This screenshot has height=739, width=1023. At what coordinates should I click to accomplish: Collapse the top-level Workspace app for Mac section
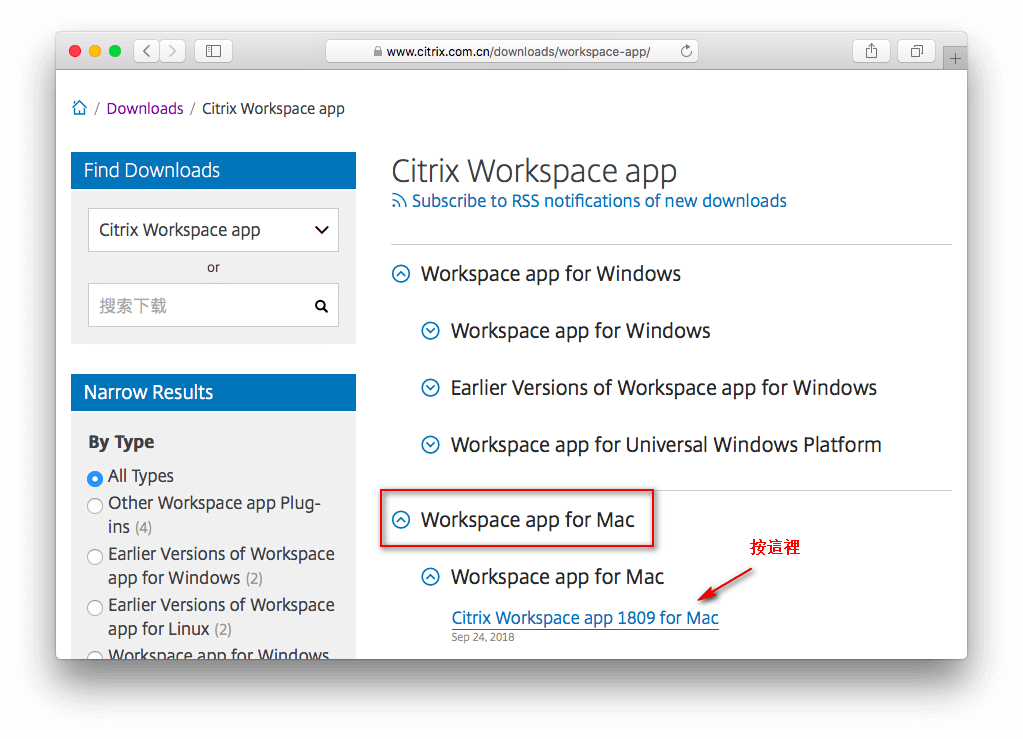[x=401, y=520]
